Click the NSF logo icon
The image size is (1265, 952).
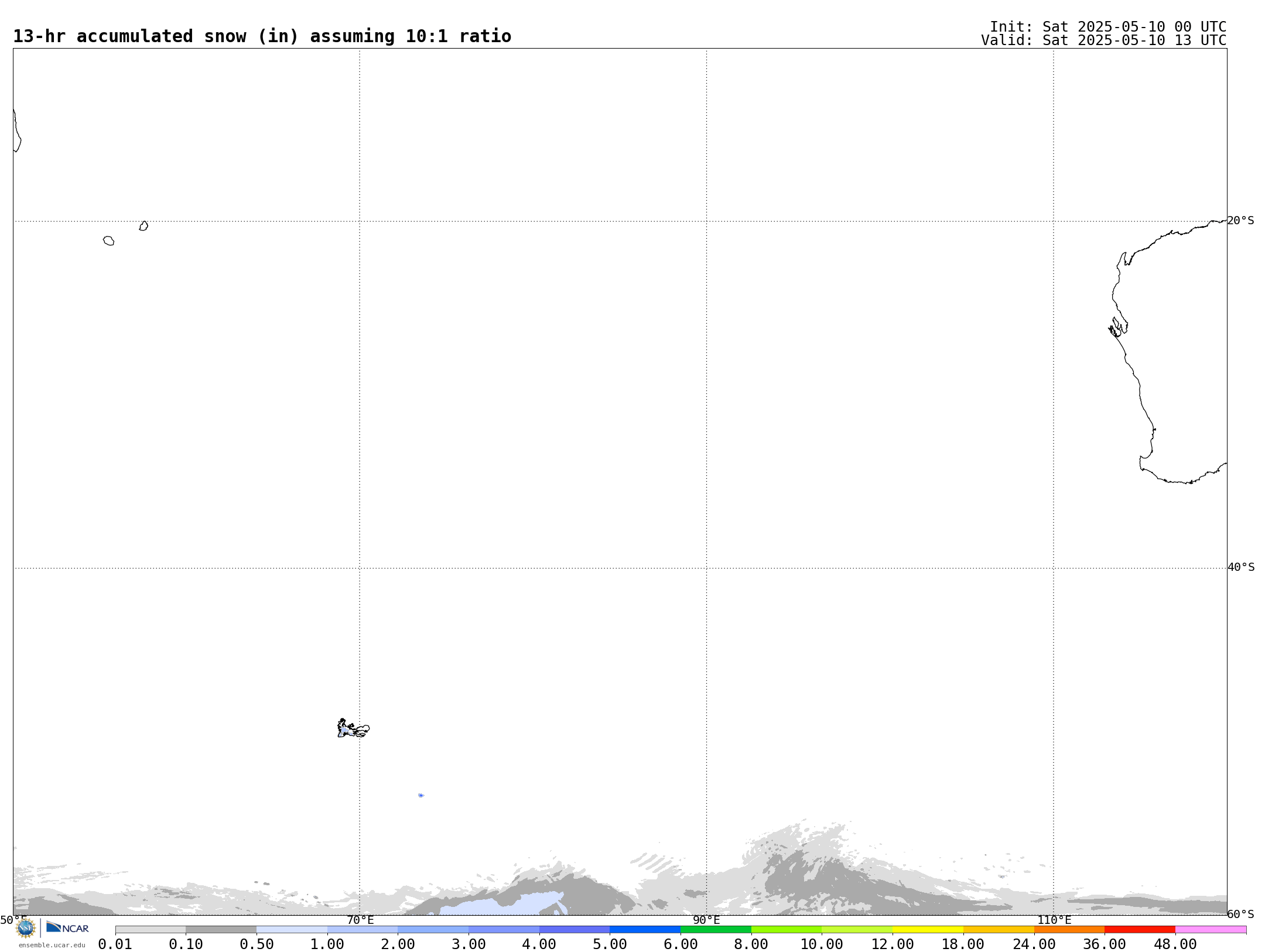(x=26, y=928)
